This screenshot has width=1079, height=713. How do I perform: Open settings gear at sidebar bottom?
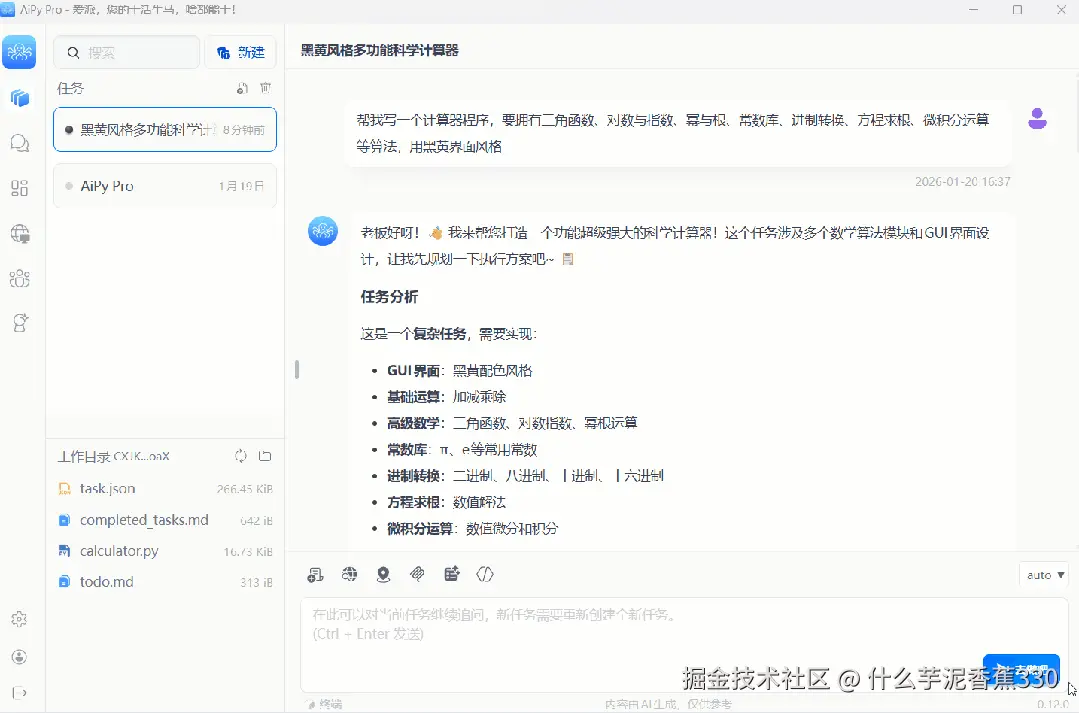(x=19, y=619)
